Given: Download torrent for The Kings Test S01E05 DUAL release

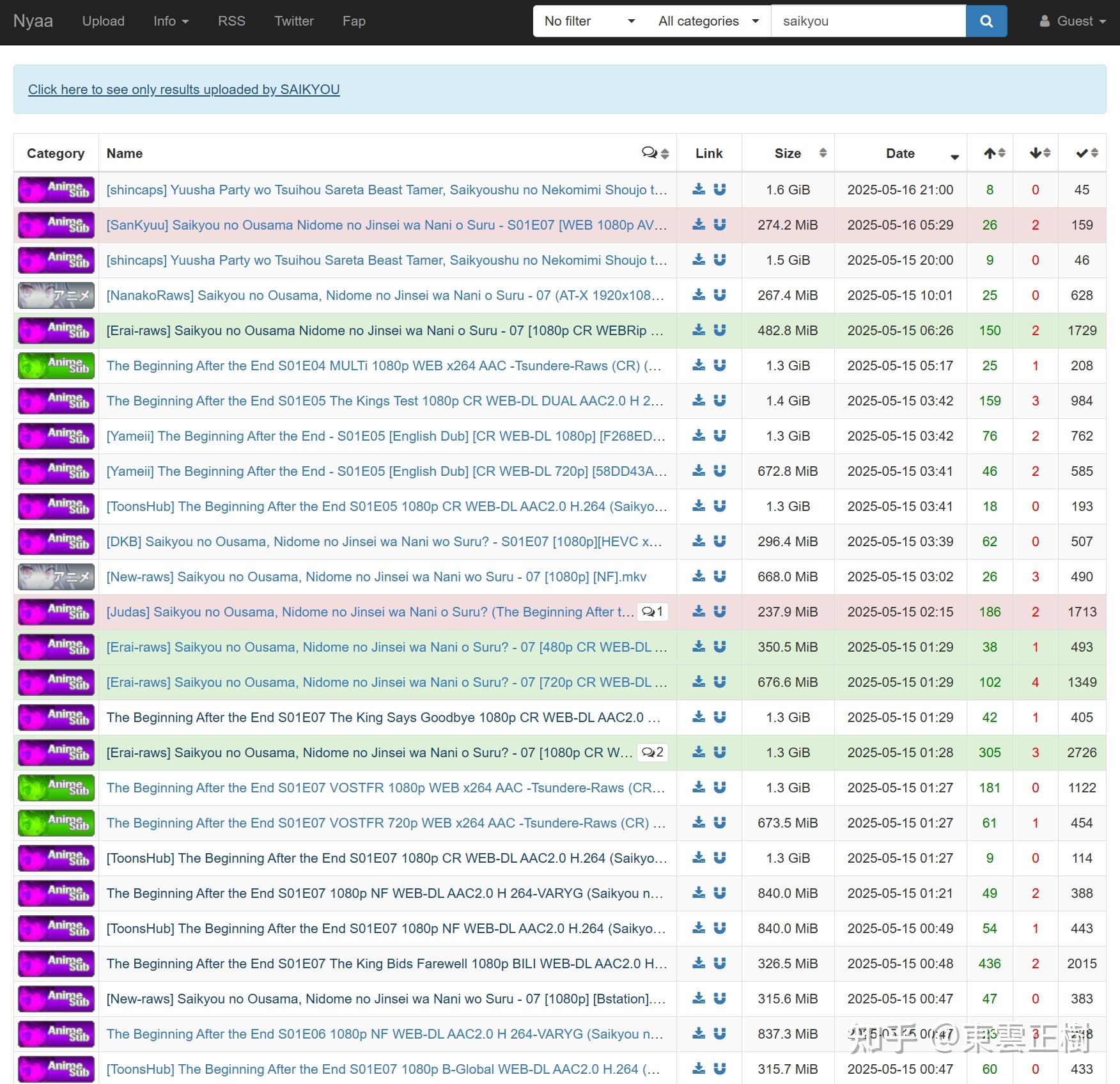Looking at the screenshot, I should [x=699, y=400].
